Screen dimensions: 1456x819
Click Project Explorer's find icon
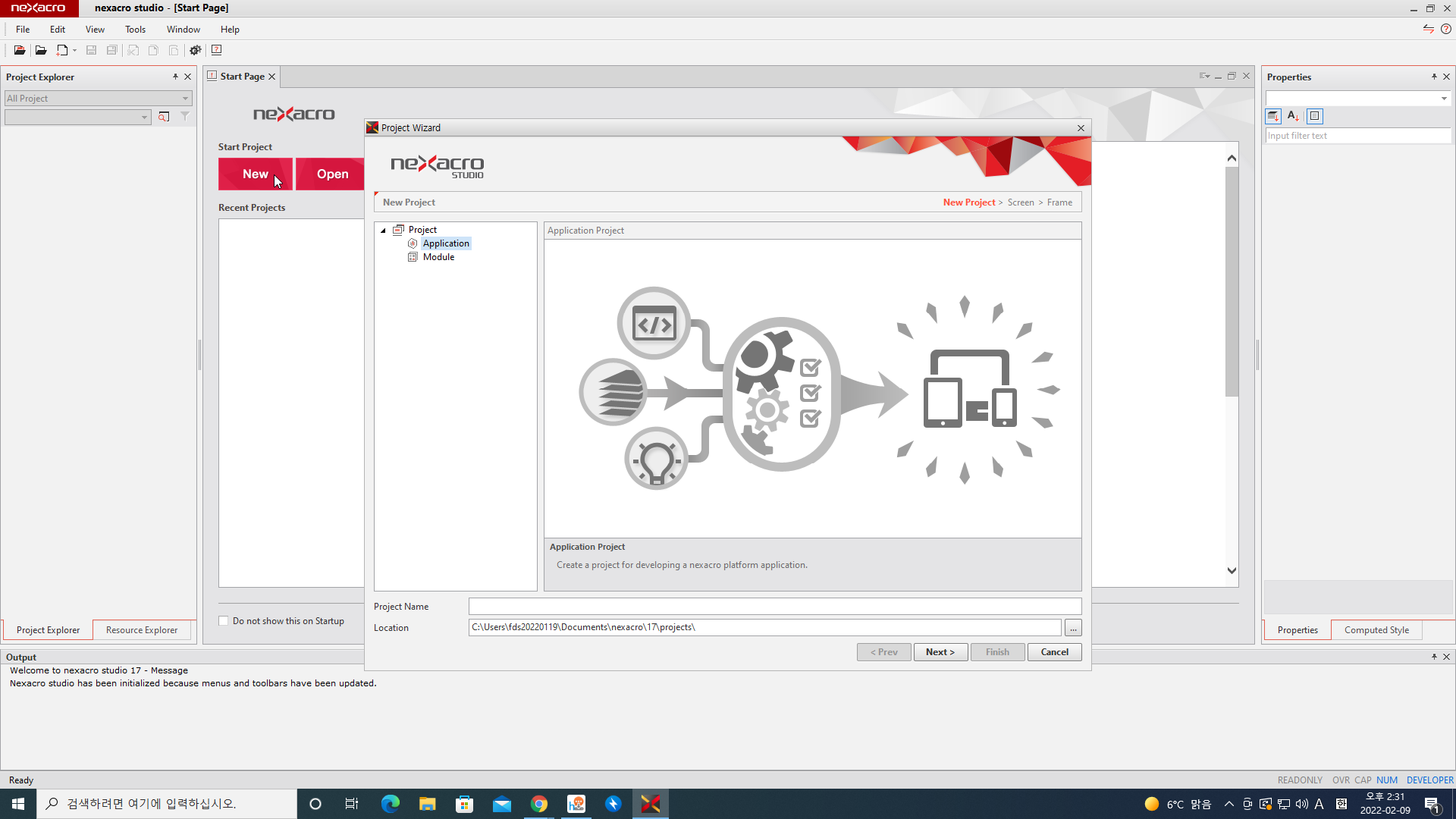164,117
